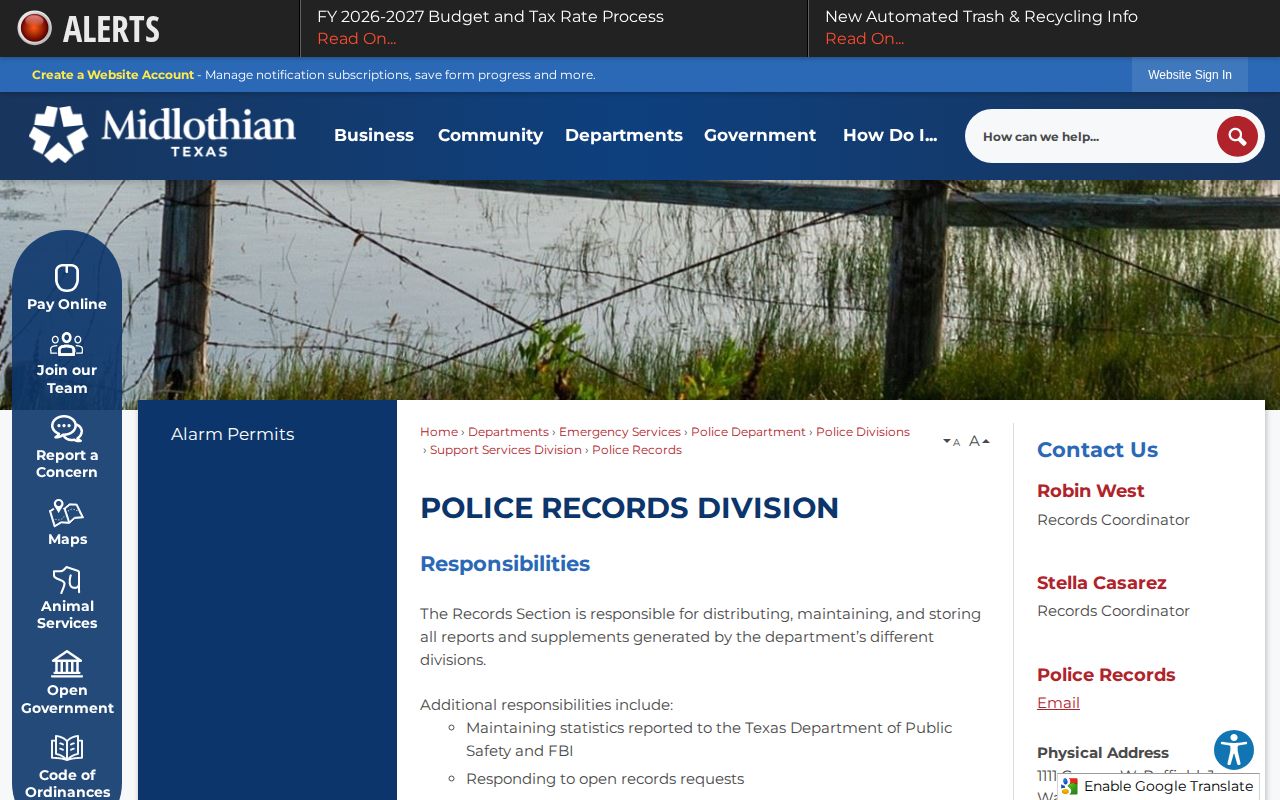1280x800 pixels.
Task: Open the Government menu
Action: tap(760, 135)
